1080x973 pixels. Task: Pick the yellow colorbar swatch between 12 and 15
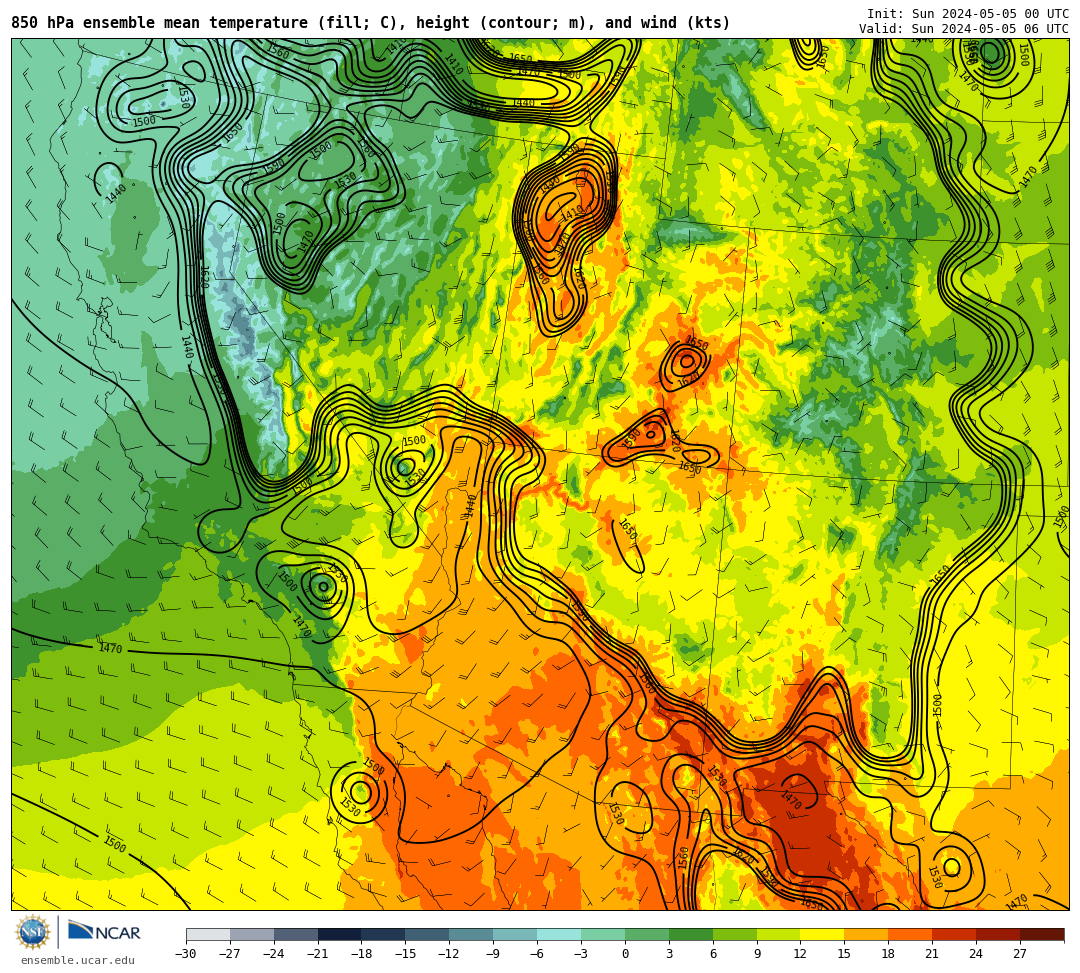coord(823,934)
